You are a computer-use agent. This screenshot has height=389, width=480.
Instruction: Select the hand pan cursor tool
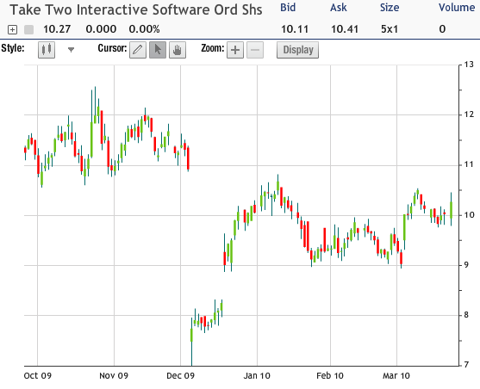(x=177, y=50)
